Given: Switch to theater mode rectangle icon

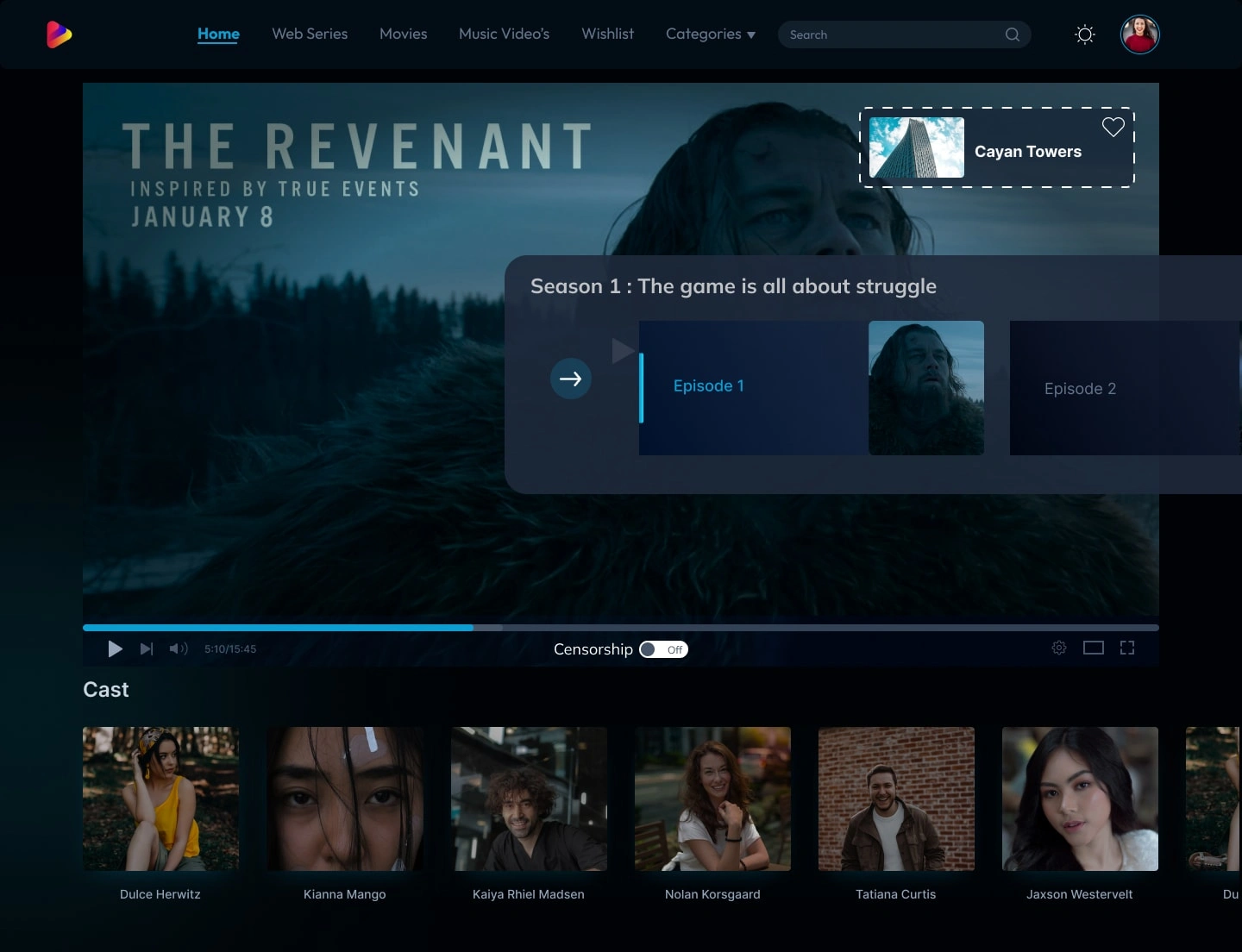Looking at the screenshot, I should 1094,648.
